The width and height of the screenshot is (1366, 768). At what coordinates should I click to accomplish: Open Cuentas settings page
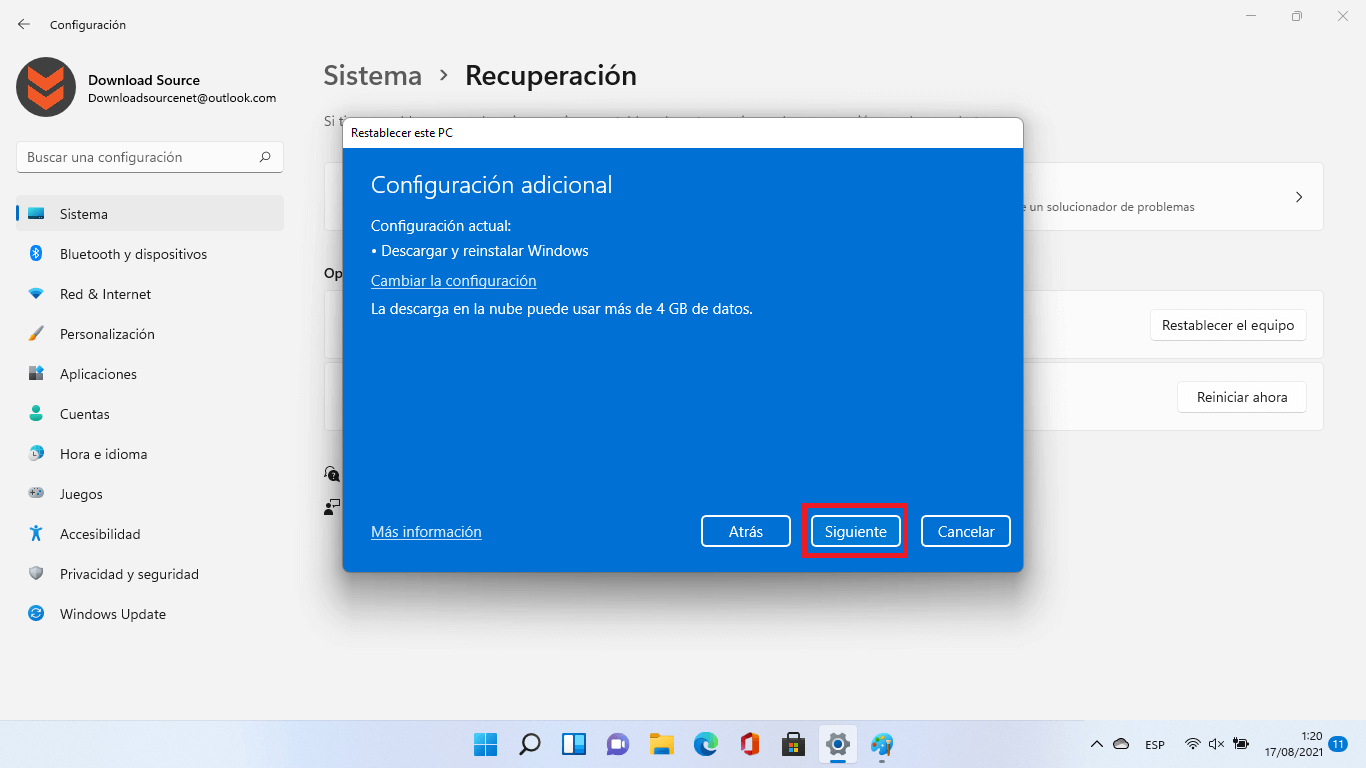click(150, 414)
